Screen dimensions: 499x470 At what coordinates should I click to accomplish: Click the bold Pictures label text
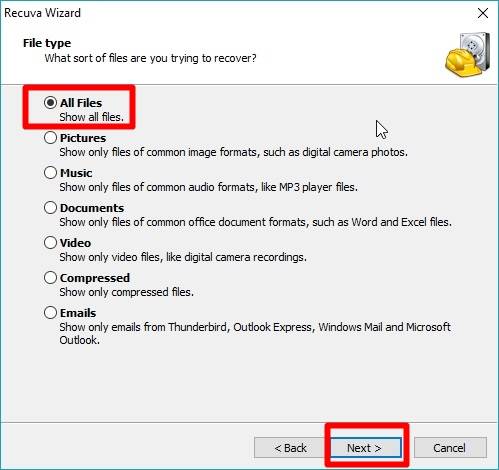83,138
